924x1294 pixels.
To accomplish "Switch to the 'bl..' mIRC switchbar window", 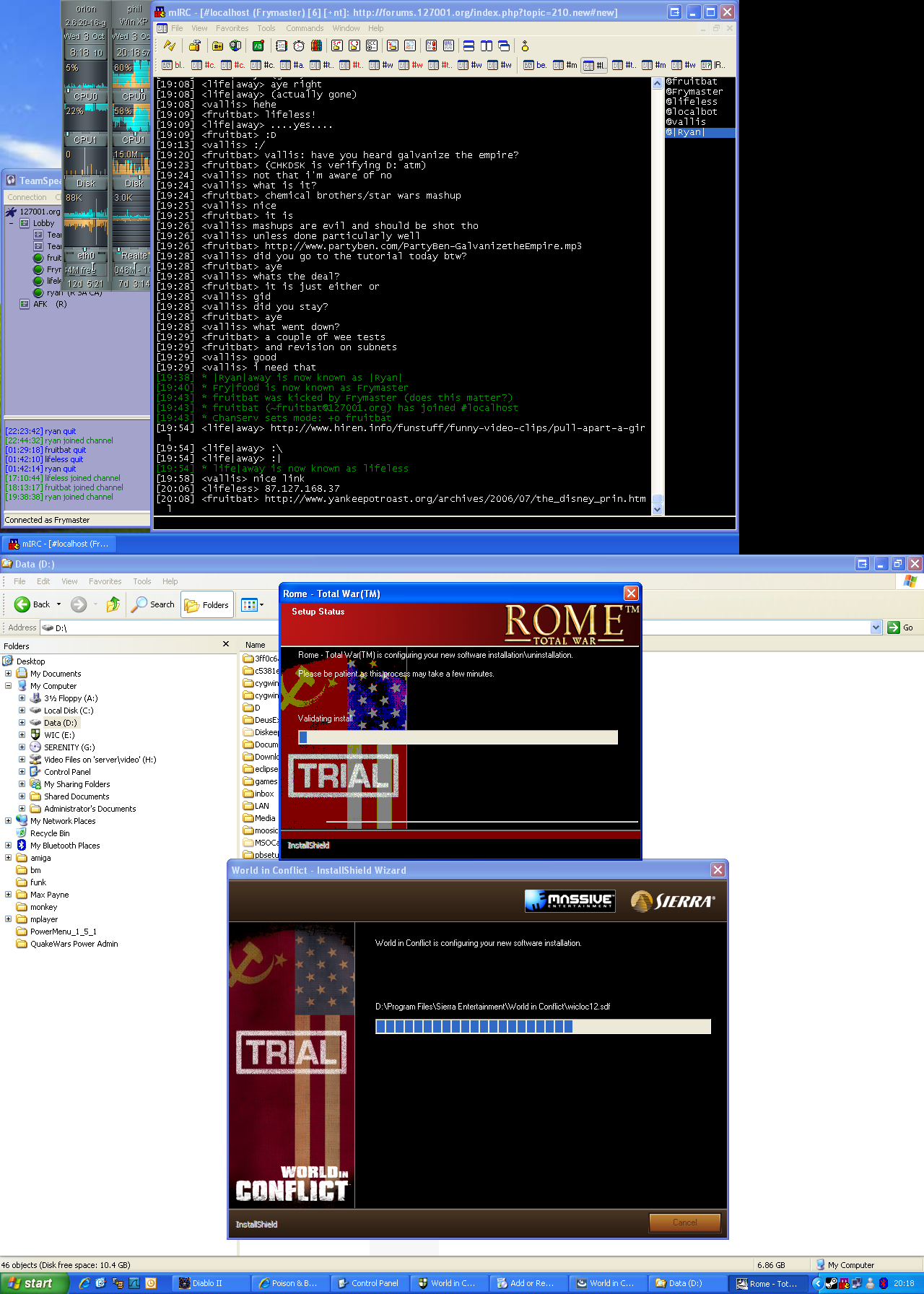I will (173, 65).
